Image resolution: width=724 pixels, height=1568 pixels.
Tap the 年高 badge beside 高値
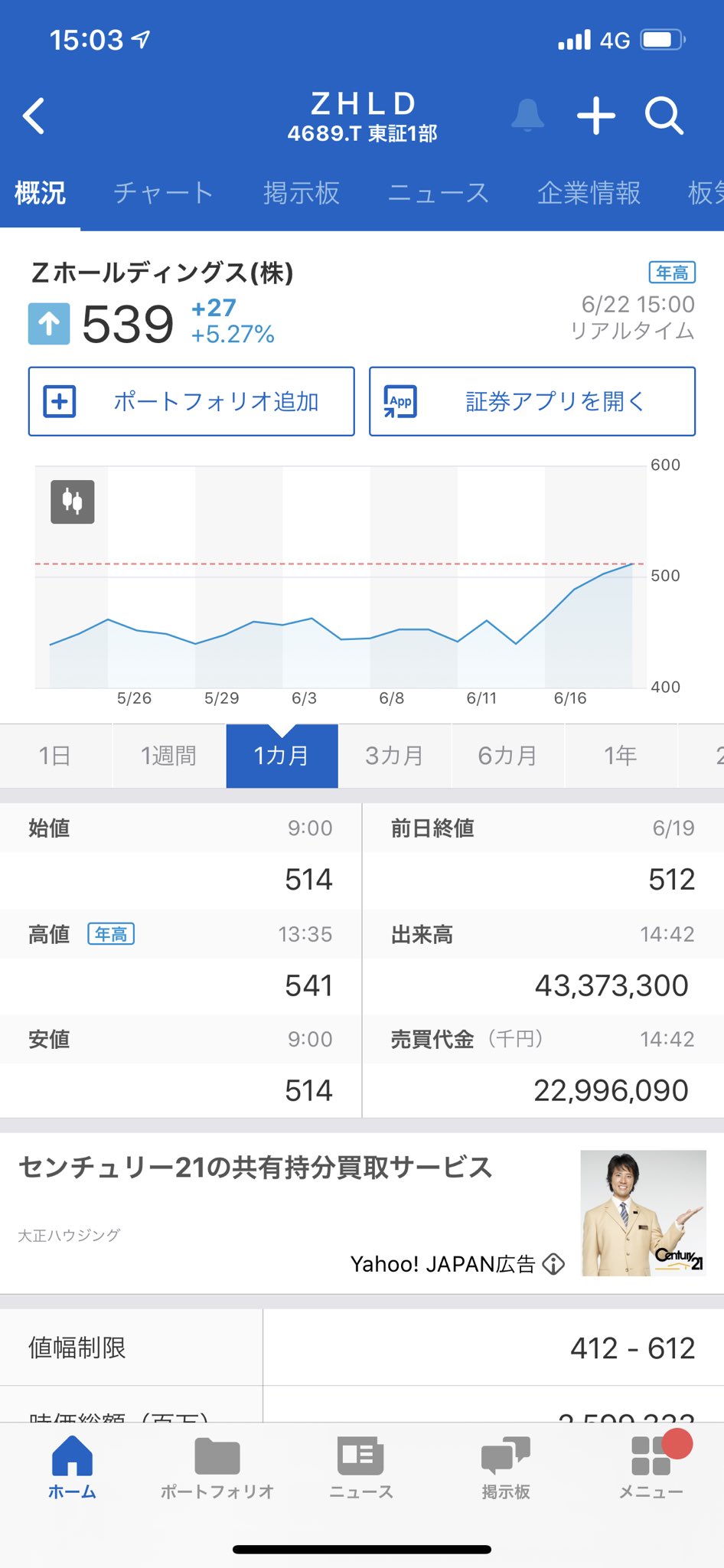(111, 934)
